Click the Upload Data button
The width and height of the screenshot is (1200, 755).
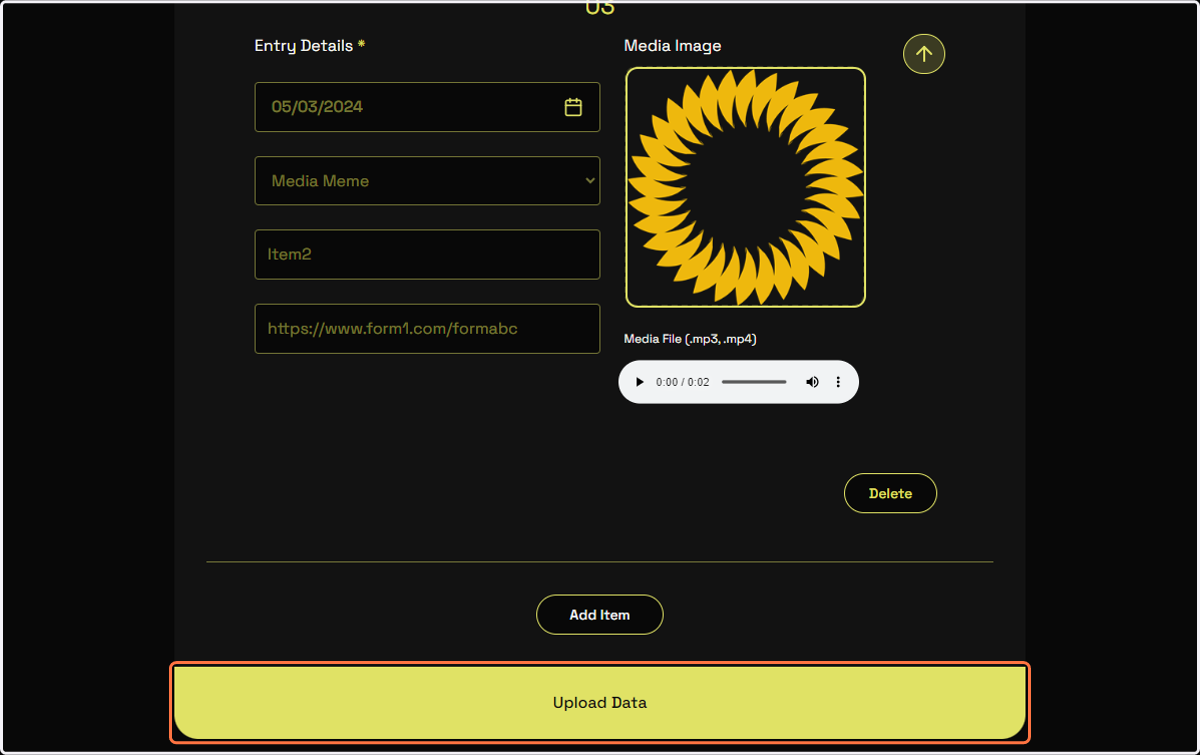(600, 703)
